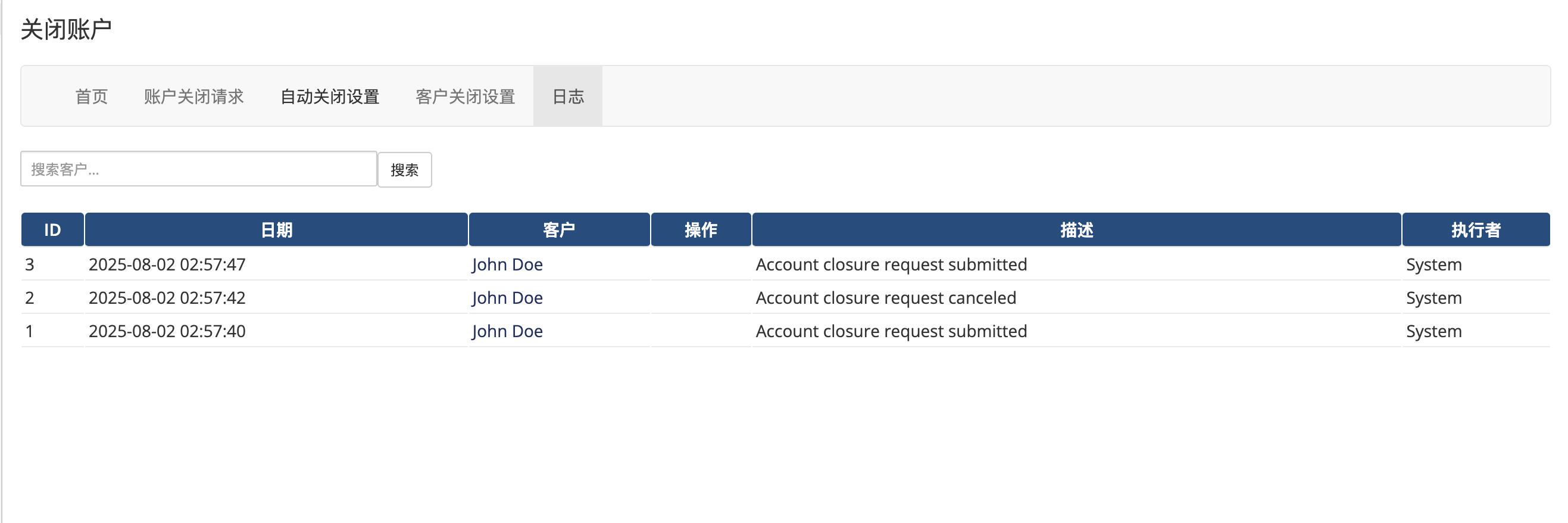The height and width of the screenshot is (523, 1568).
Task: Click the 描述 column header
Action: [1076, 229]
